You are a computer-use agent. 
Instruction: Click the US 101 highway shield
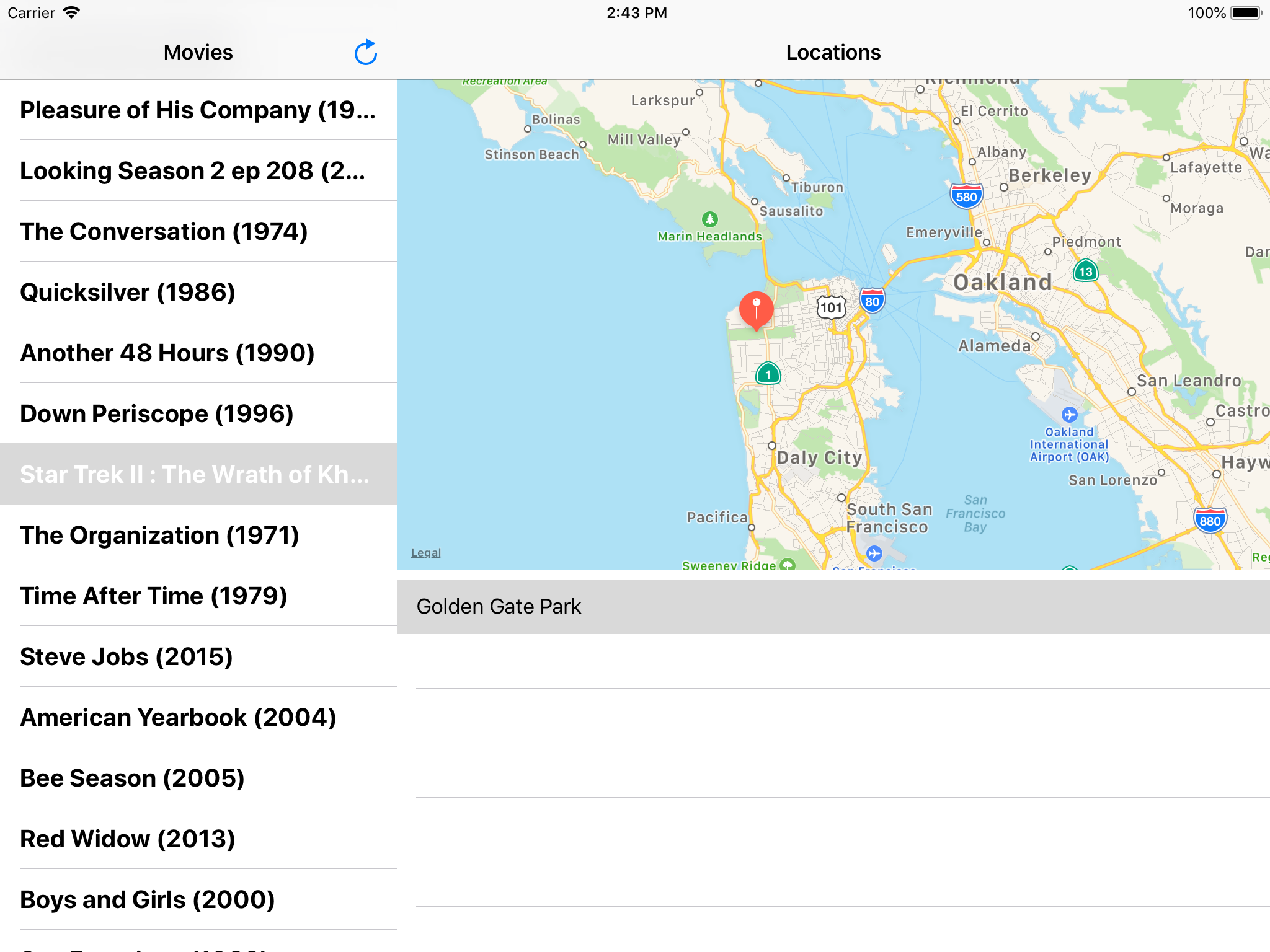[831, 307]
